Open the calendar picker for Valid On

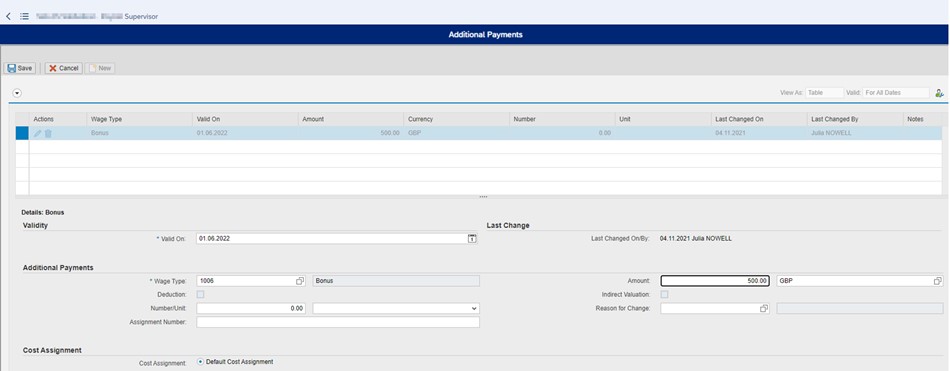(x=472, y=239)
